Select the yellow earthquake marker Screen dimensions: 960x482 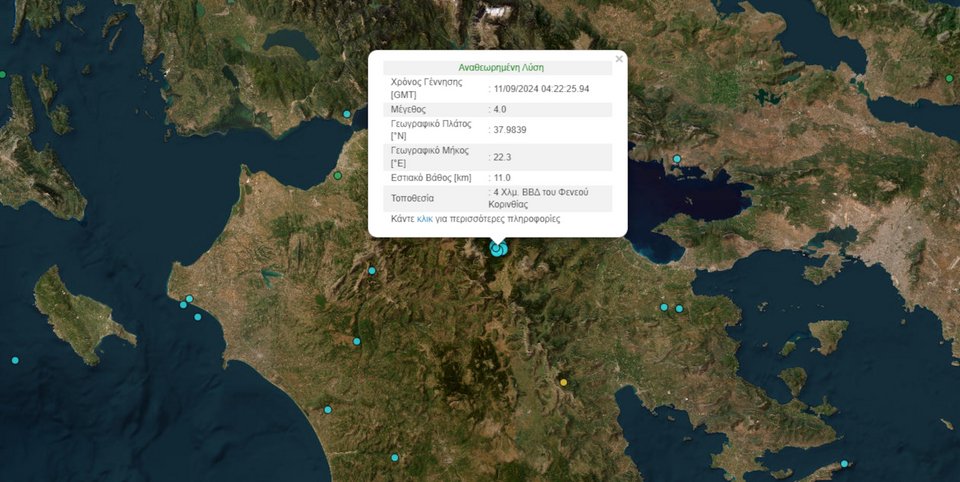(x=563, y=382)
